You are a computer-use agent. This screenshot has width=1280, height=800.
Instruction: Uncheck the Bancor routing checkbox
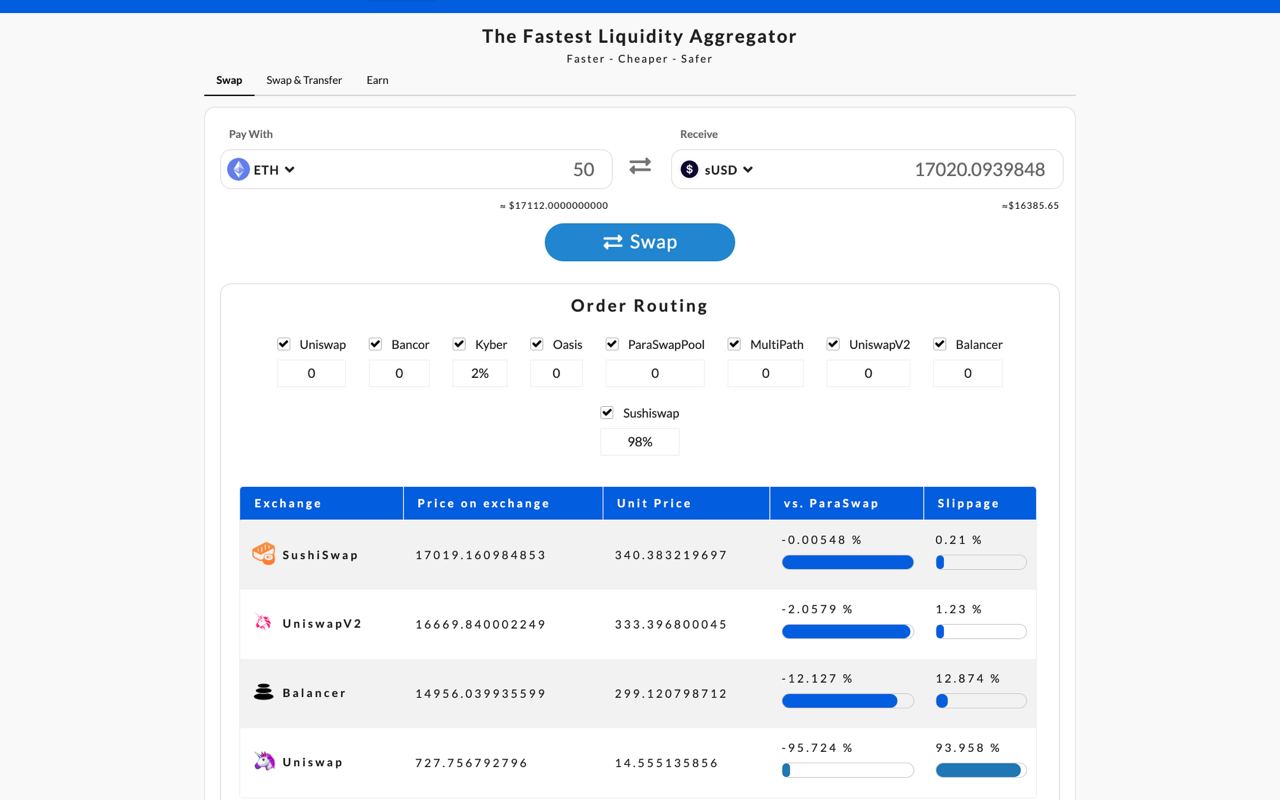tap(376, 344)
